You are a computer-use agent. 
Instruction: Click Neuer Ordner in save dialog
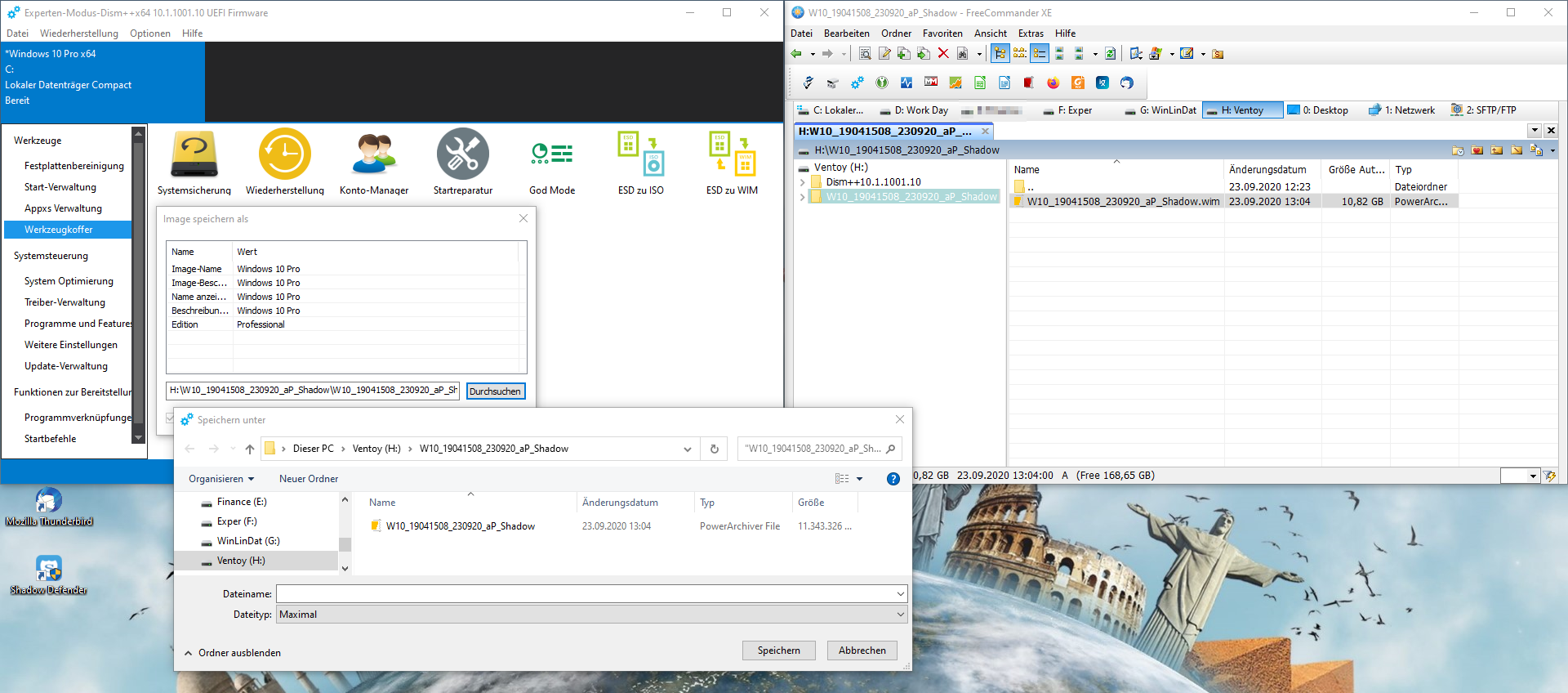pos(309,479)
